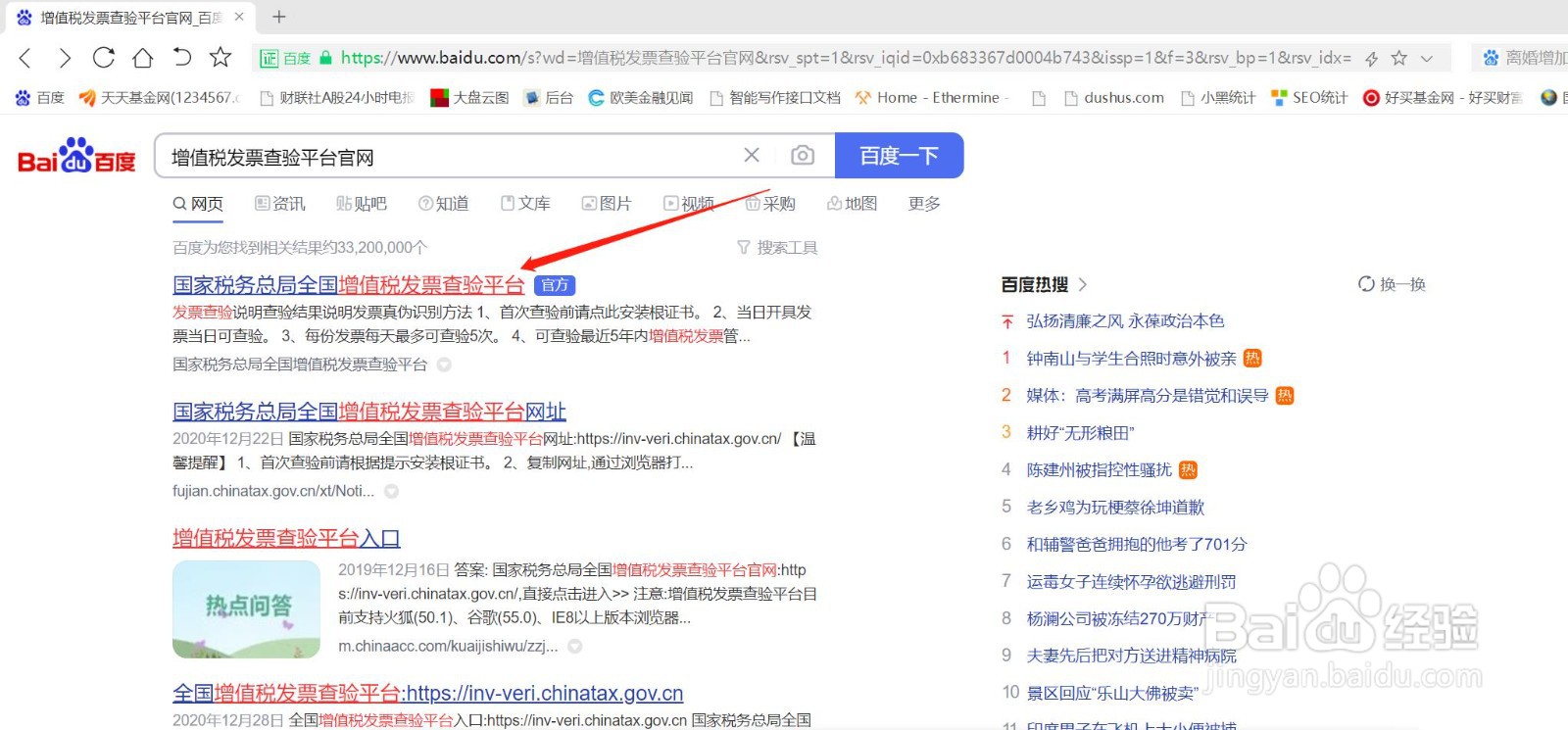Open hot search 耕好"无形粮田"
Screen dimensions: 1568x730
click(x=1080, y=433)
